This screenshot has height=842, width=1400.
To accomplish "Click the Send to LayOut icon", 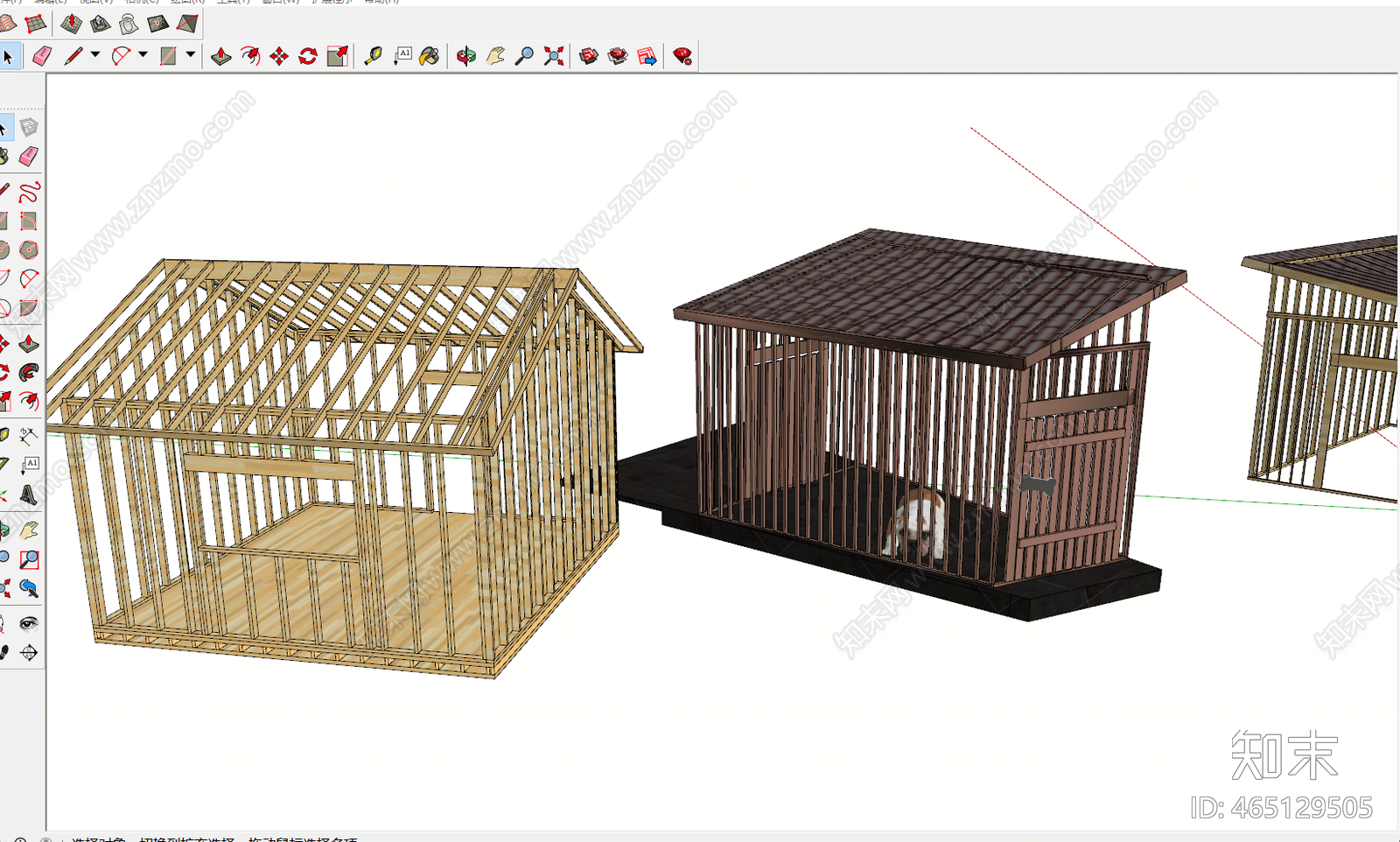I will click(647, 57).
